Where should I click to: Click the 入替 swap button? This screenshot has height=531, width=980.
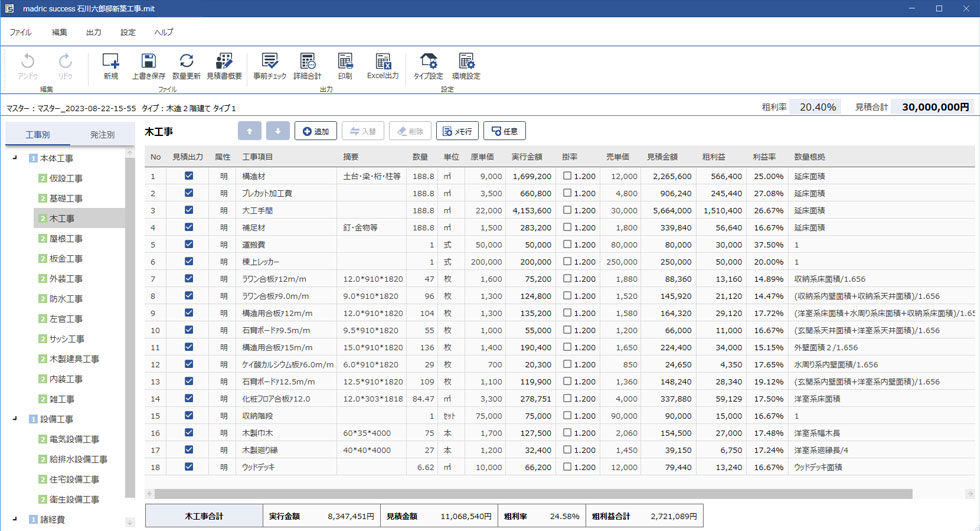tap(363, 131)
